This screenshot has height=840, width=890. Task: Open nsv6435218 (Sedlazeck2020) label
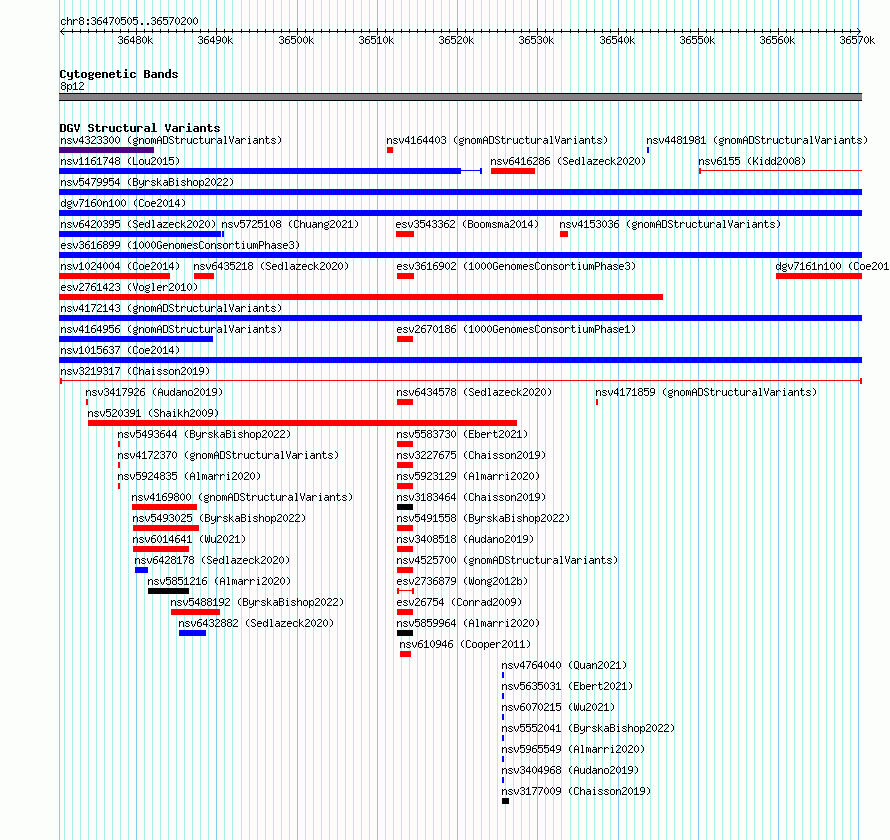point(271,266)
